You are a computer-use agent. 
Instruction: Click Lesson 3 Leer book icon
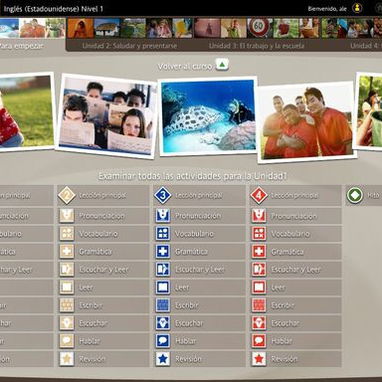point(163,287)
